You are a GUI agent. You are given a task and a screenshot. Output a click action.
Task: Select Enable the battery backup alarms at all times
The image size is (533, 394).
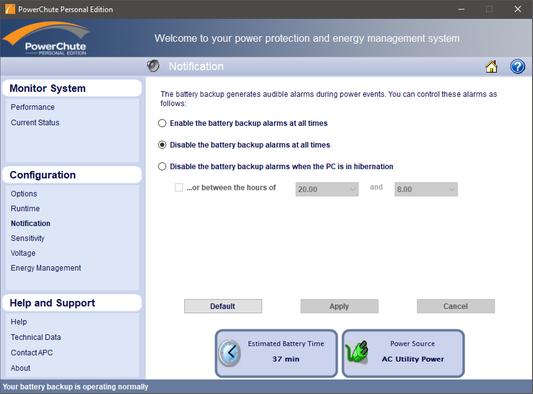pos(162,123)
